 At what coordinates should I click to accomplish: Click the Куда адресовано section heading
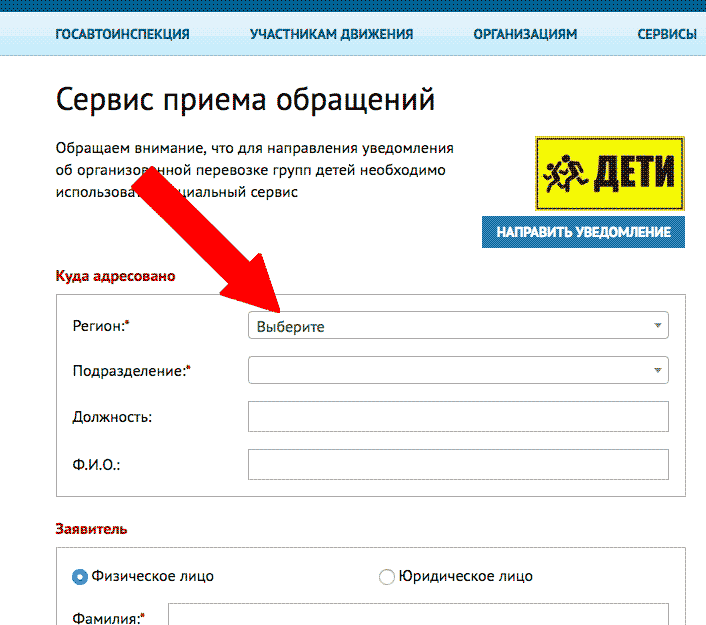115,276
